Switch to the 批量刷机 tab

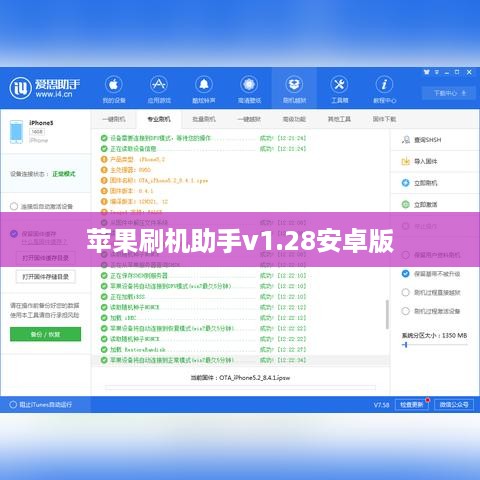point(204,119)
